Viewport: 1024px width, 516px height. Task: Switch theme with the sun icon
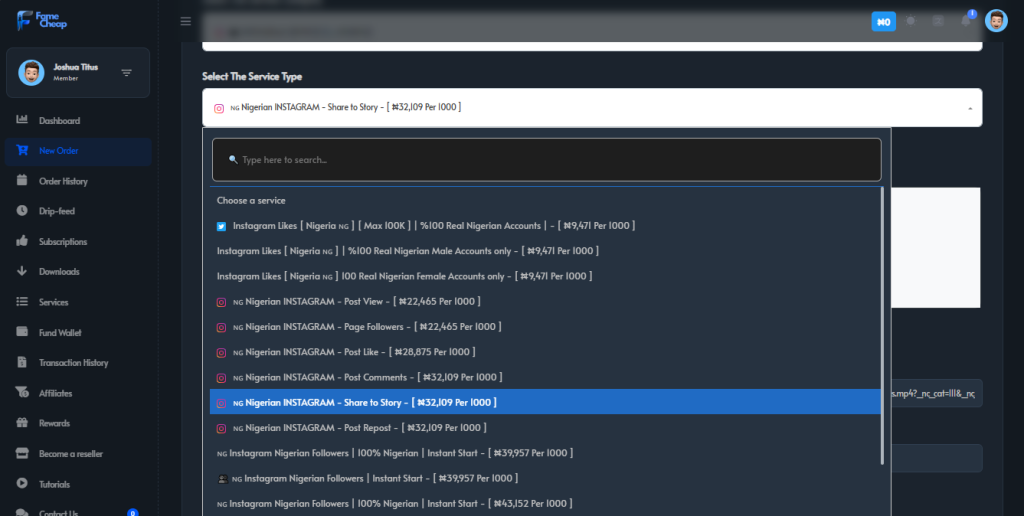tap(910, 21)
